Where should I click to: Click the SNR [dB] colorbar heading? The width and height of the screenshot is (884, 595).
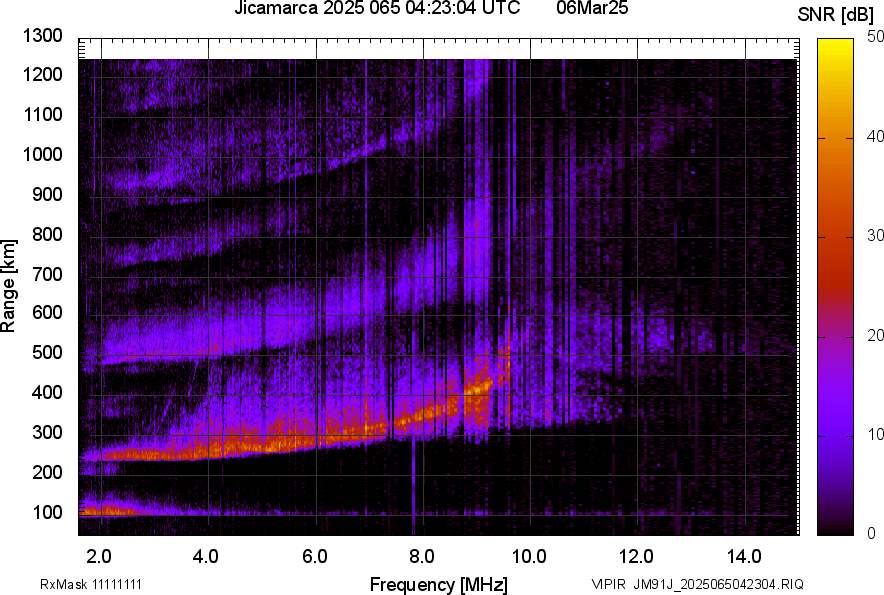point(835,15)
